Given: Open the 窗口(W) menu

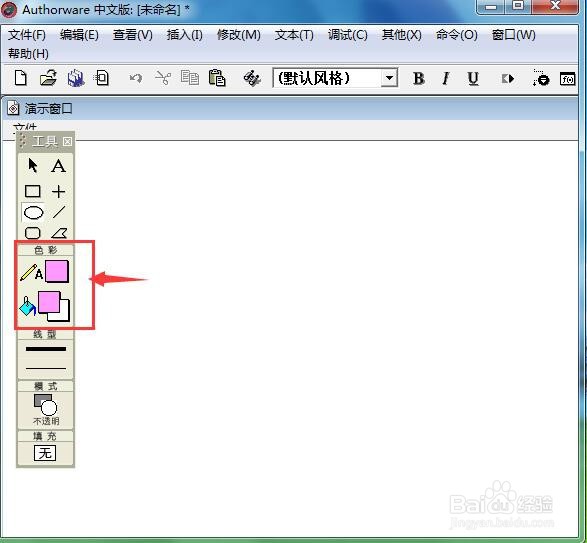Looking at the screenshot, I should [x=514, y=35].
